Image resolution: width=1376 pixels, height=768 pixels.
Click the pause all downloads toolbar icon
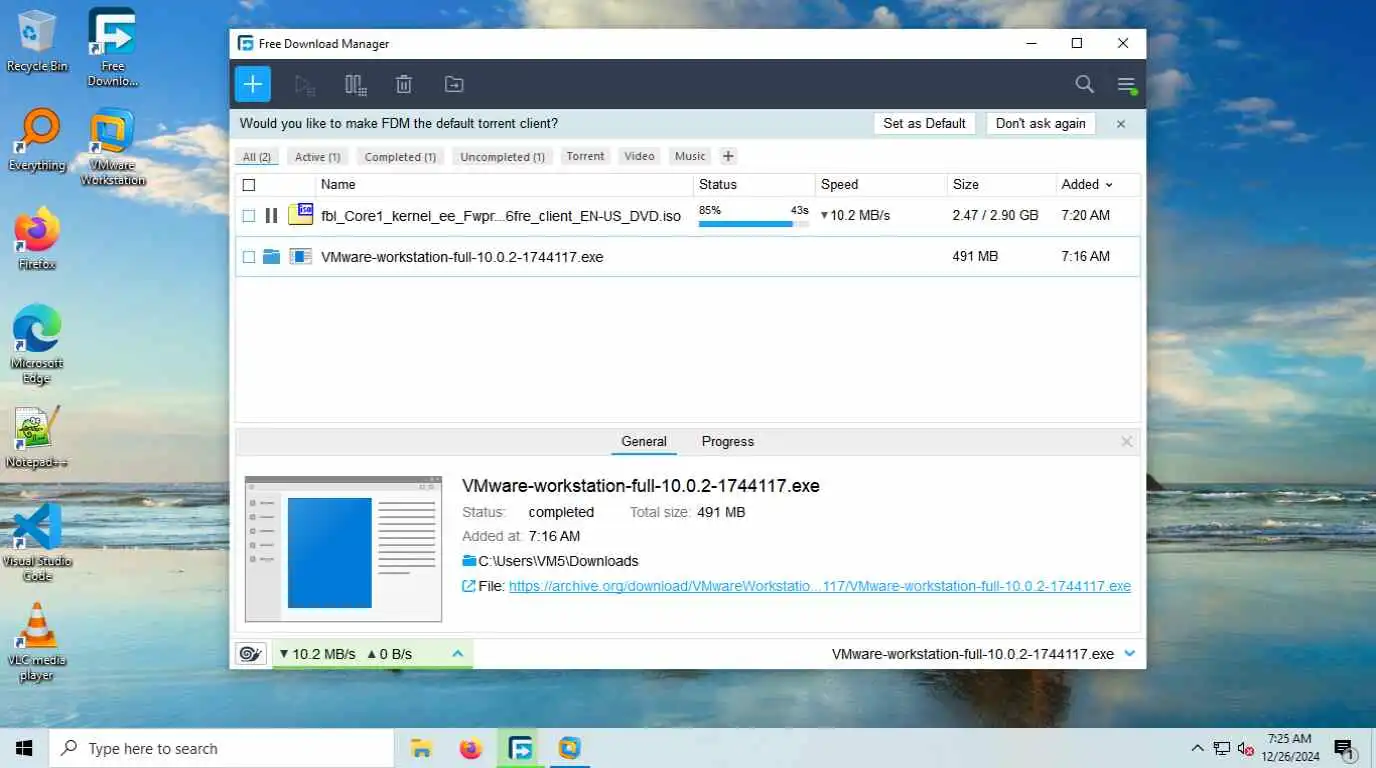pyautogui.click(x=355, y=85)
